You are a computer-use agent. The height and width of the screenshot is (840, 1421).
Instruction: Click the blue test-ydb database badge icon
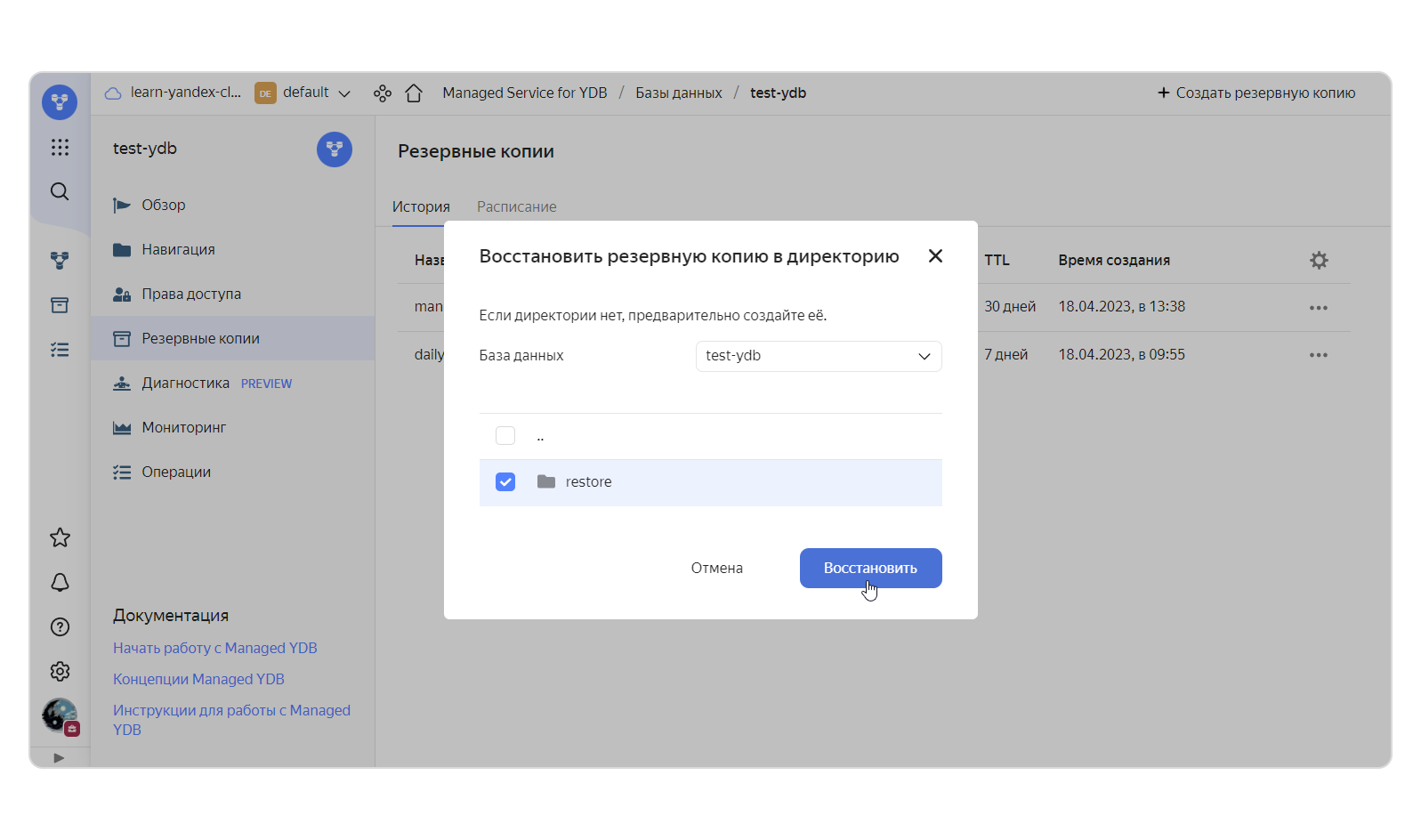click(335, 149)
